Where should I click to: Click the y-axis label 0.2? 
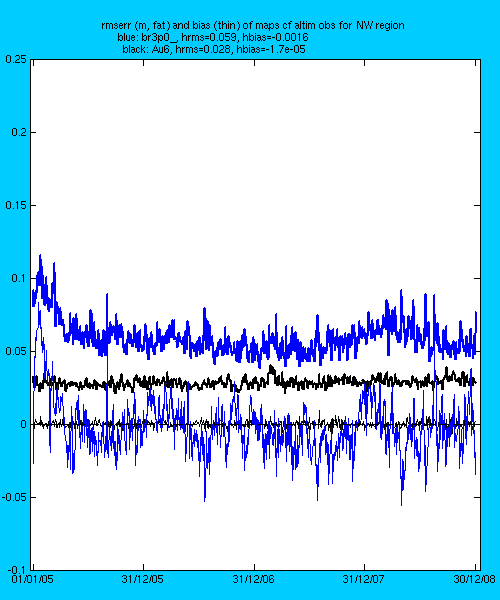click(x=19, y=132)
